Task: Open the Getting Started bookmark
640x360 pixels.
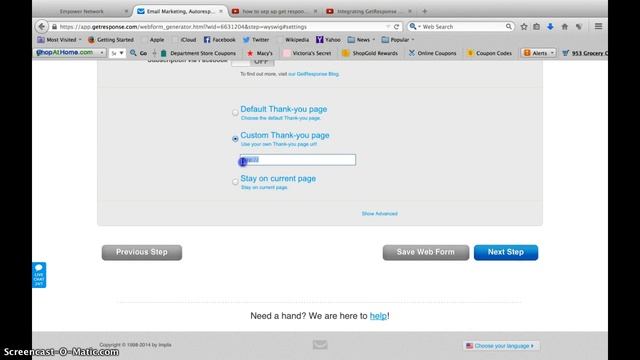Action: click(x=111, y=40)
